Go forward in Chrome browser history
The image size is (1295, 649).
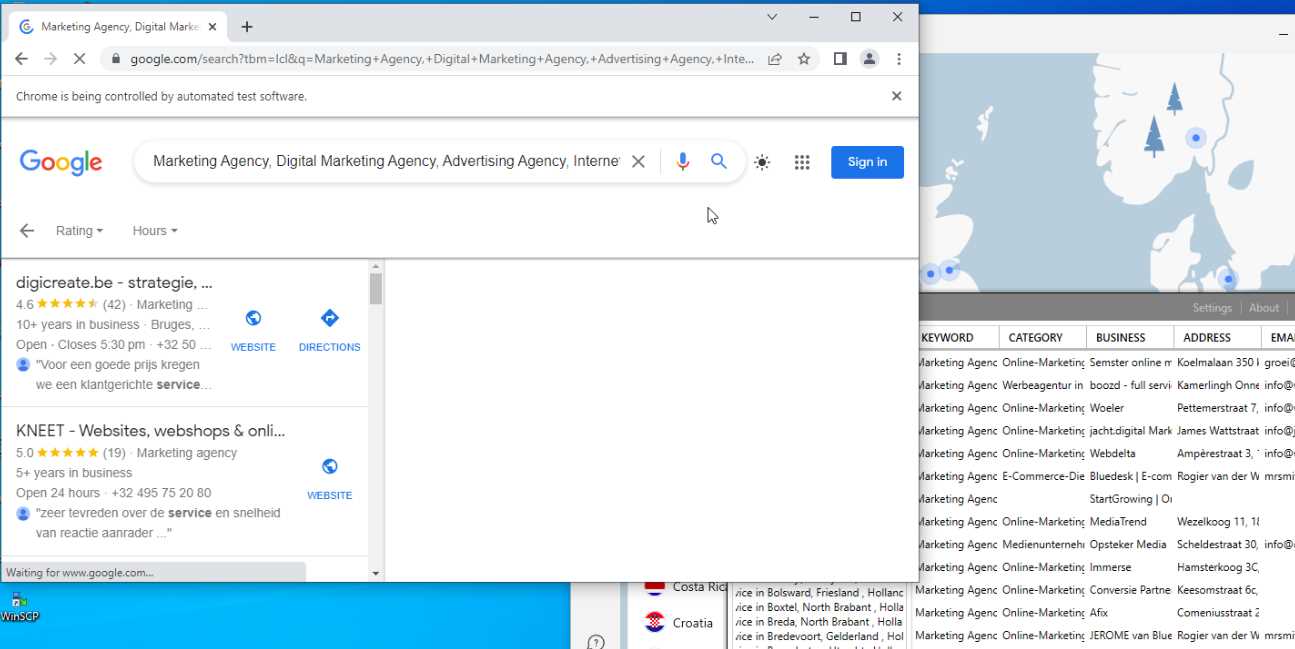50,59
